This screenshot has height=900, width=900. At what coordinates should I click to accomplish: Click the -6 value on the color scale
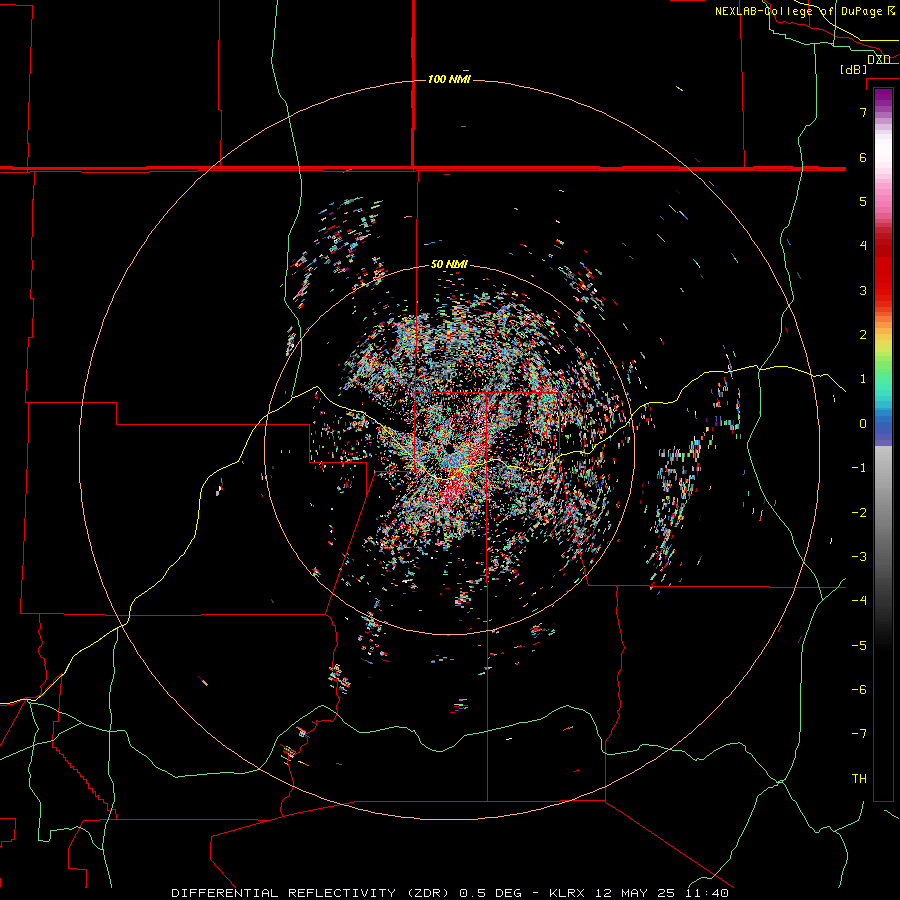pyautogui.click(x=859, y=690)
